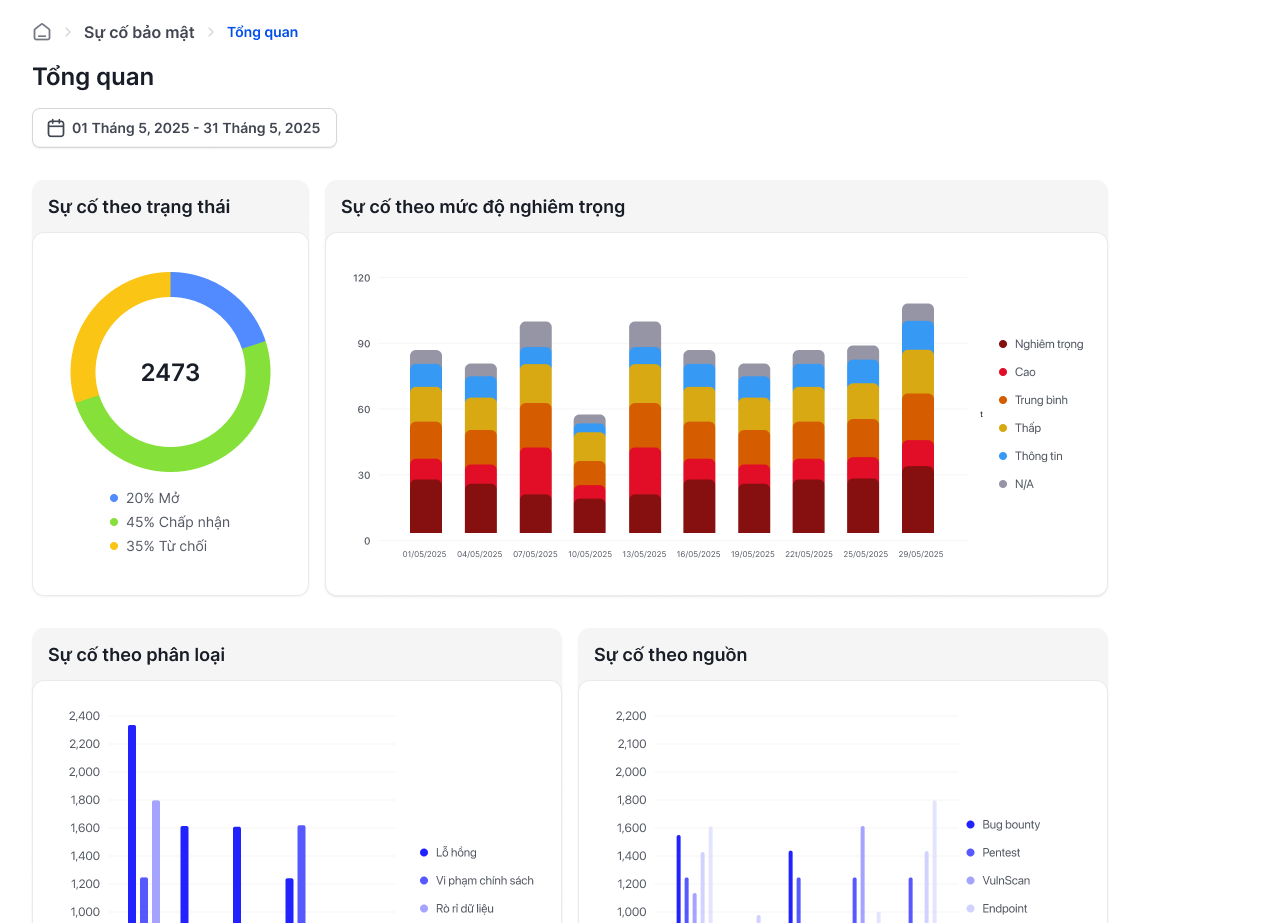Screen dimensions: 1261x923
Task: Click the 45% Chấp nhận legend item
Action: (170, 522)
